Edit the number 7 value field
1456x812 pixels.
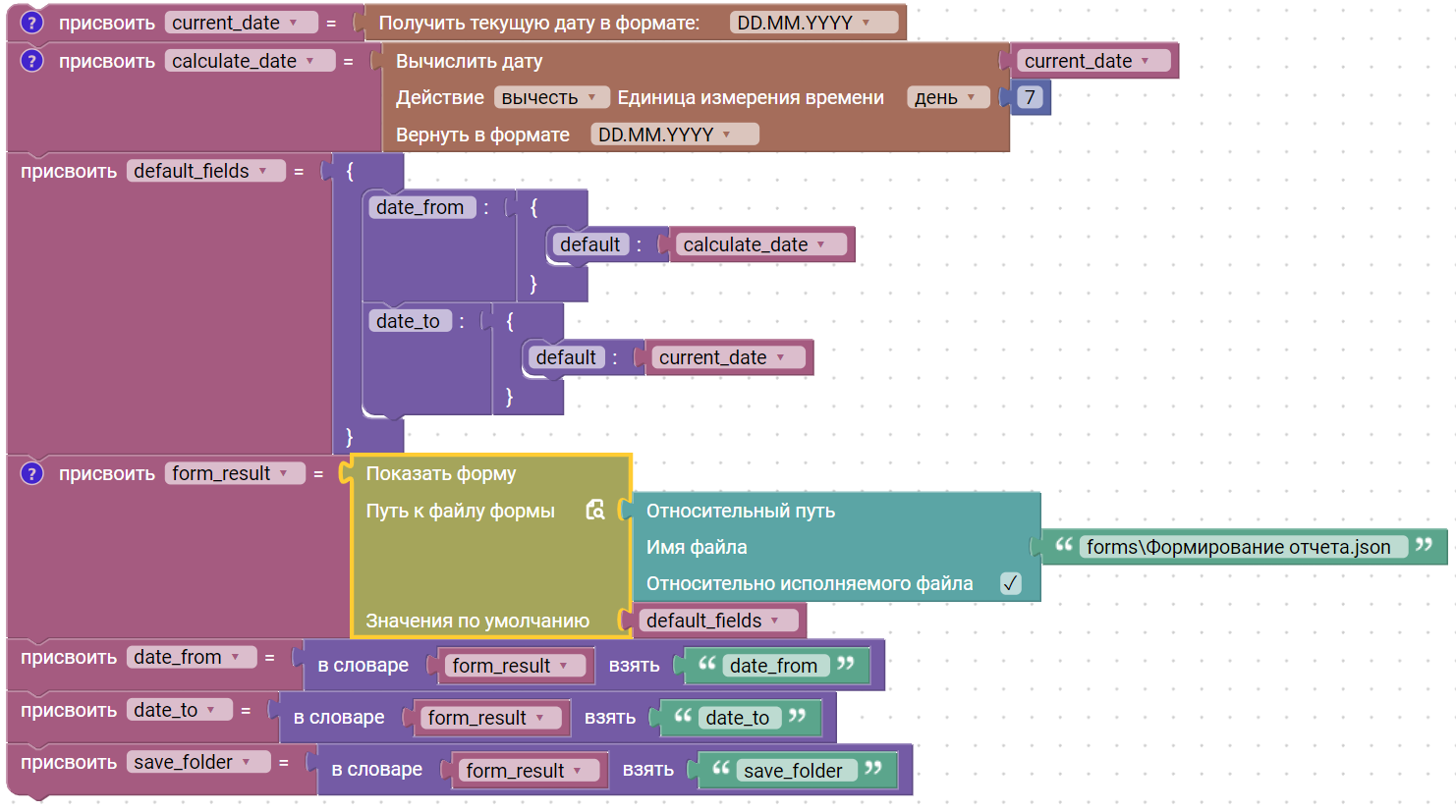1029,97
